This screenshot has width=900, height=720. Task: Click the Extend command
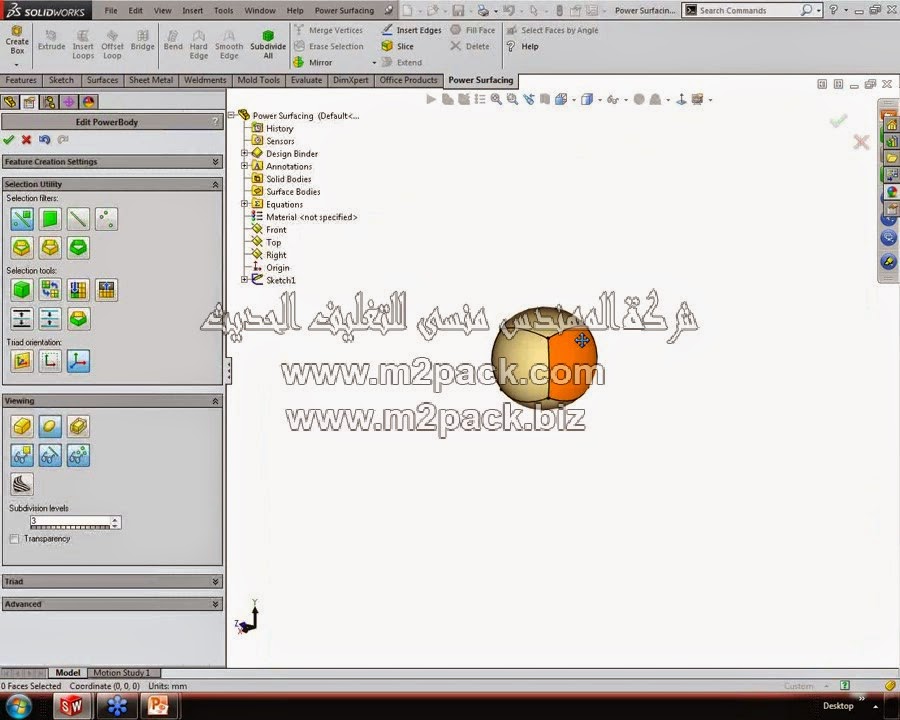[x=402, y=62]
